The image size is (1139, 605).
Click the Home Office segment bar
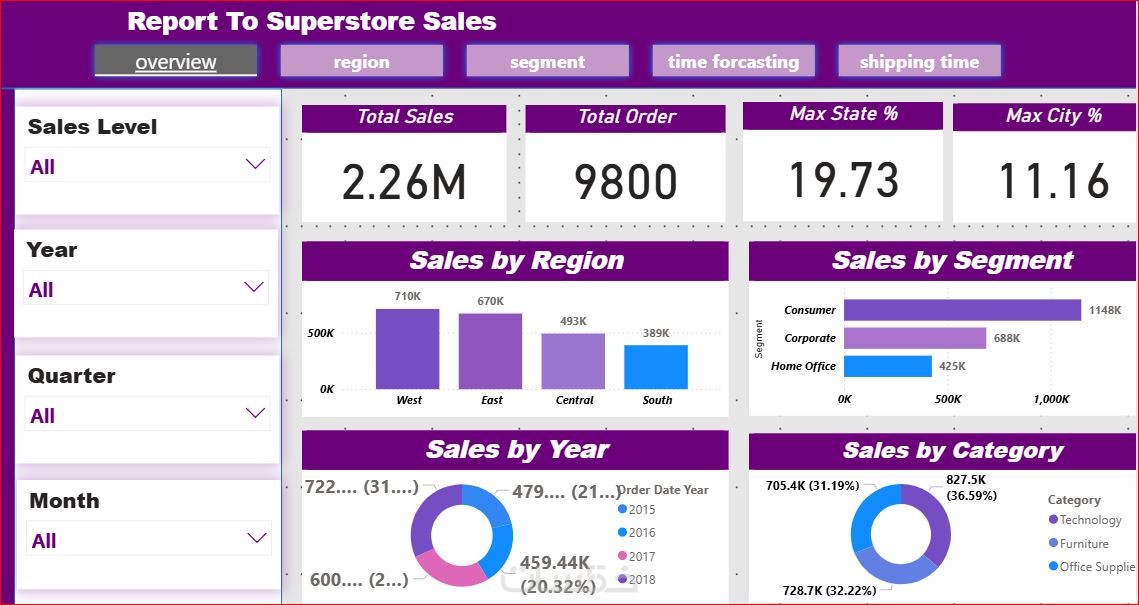888,366
